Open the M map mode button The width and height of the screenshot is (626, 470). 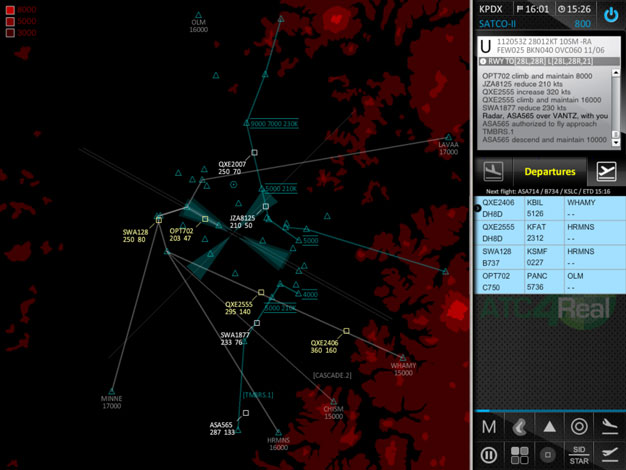pos(489,427)
